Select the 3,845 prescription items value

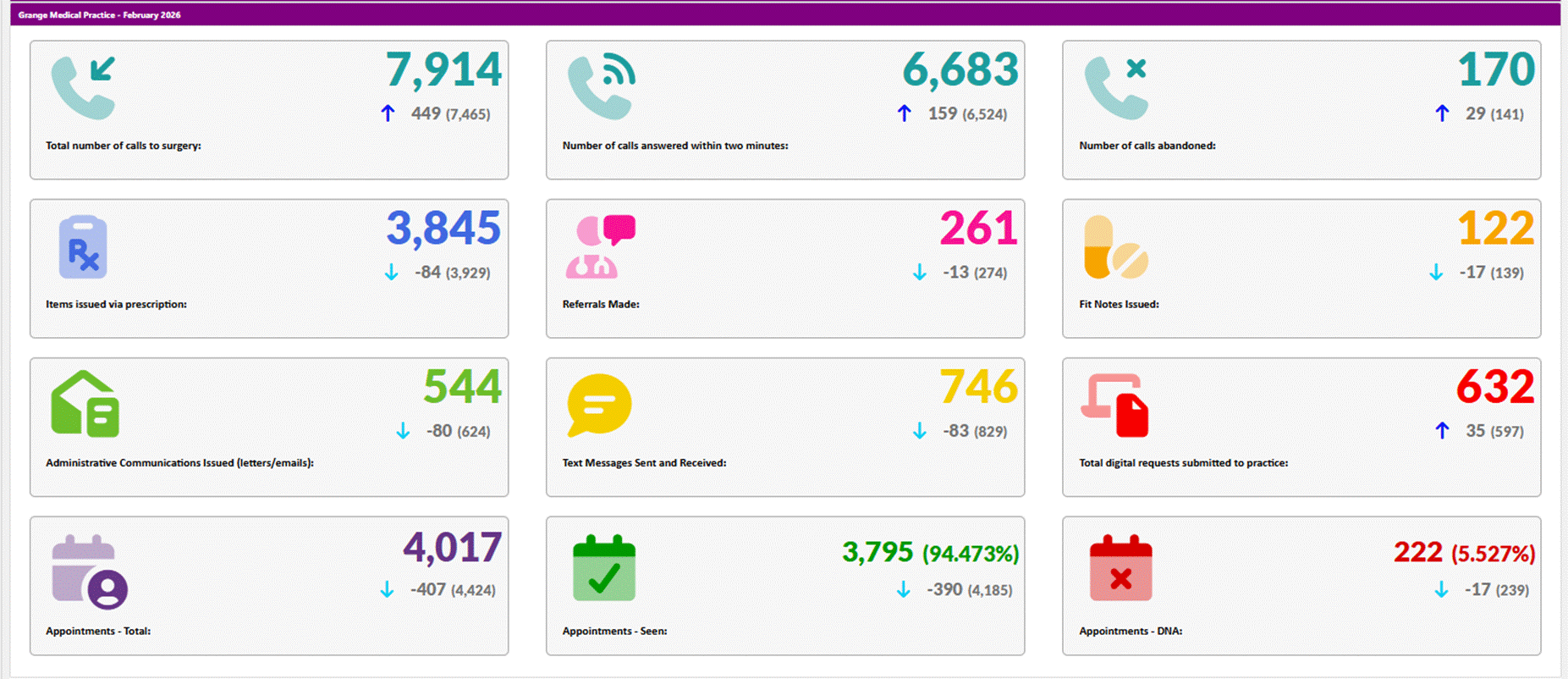tap(443, 228)
